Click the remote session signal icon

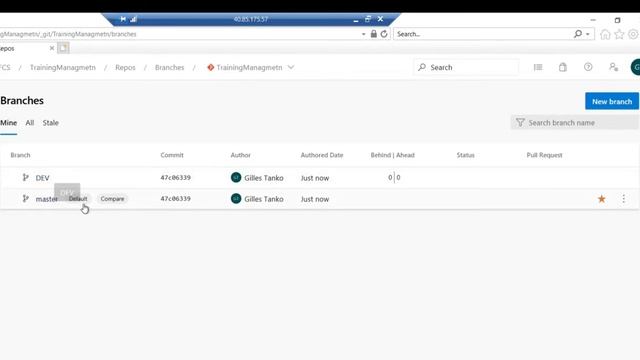[133, 19]
